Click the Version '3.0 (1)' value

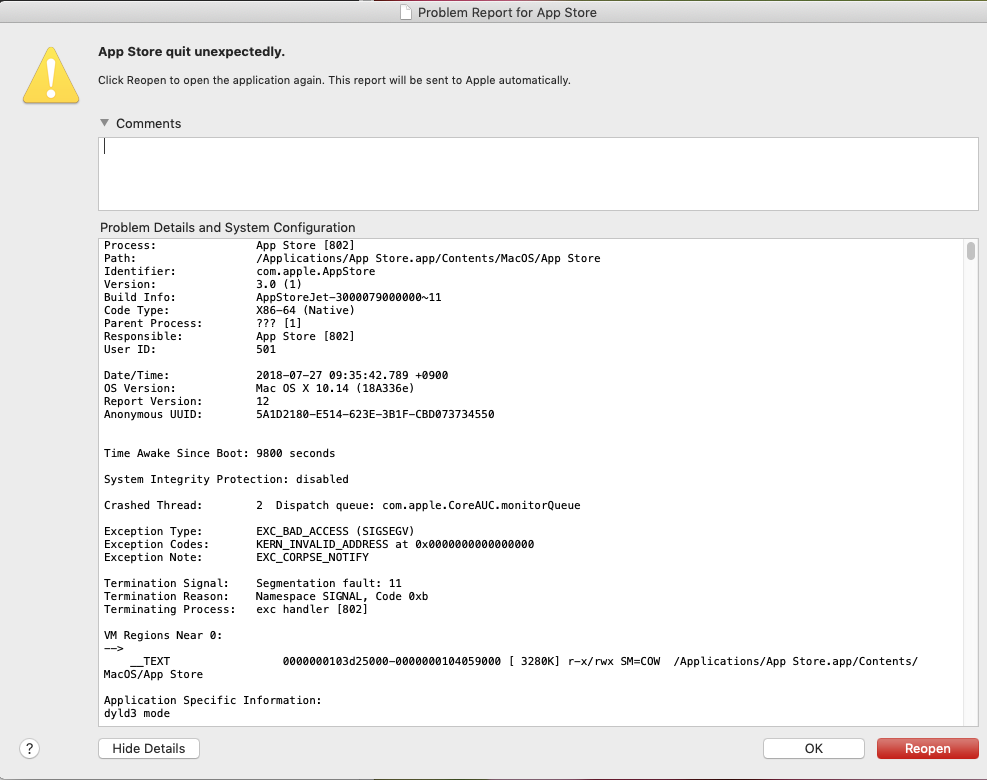279,285
